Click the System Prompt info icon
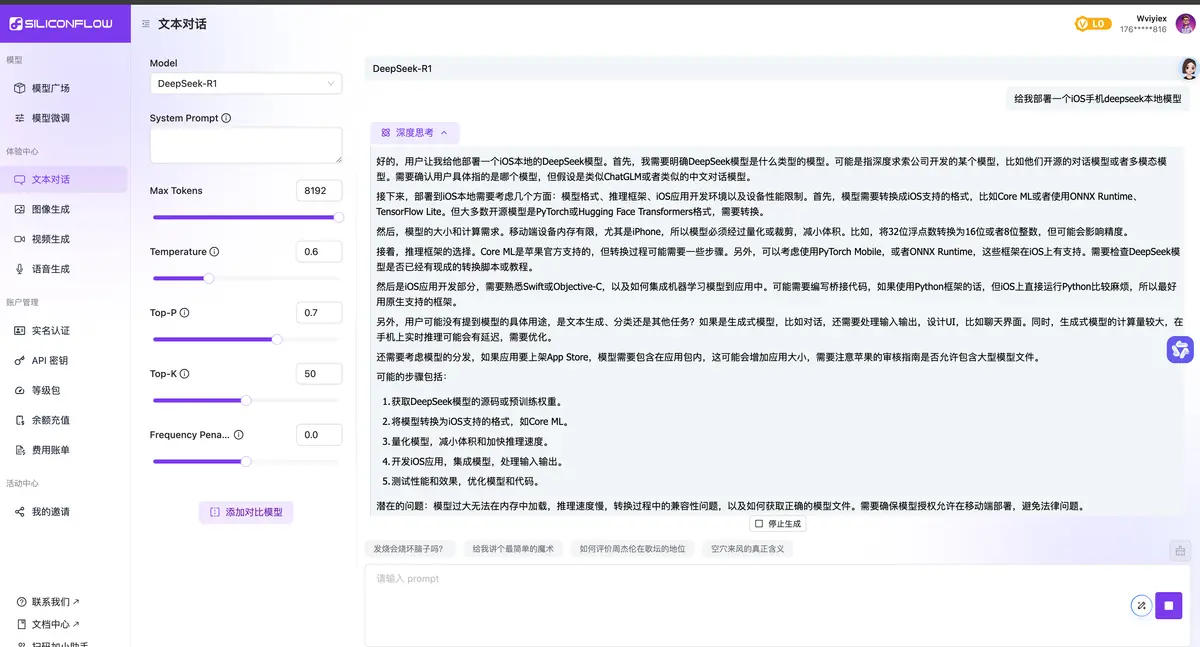Image resolution: width=1200 pixels, height=647 pixels. tap(226, 118)
